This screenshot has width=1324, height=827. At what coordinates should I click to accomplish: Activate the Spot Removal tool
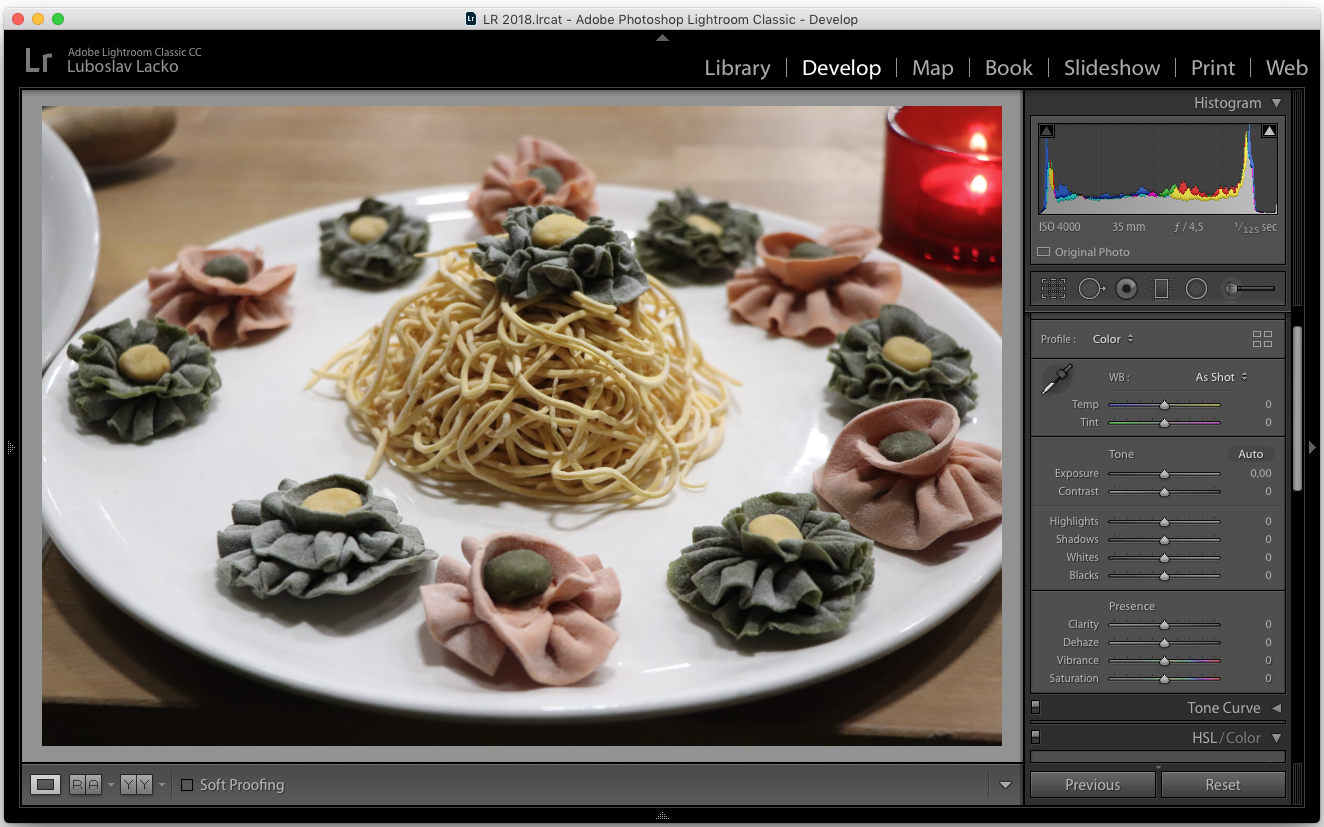1090,289
